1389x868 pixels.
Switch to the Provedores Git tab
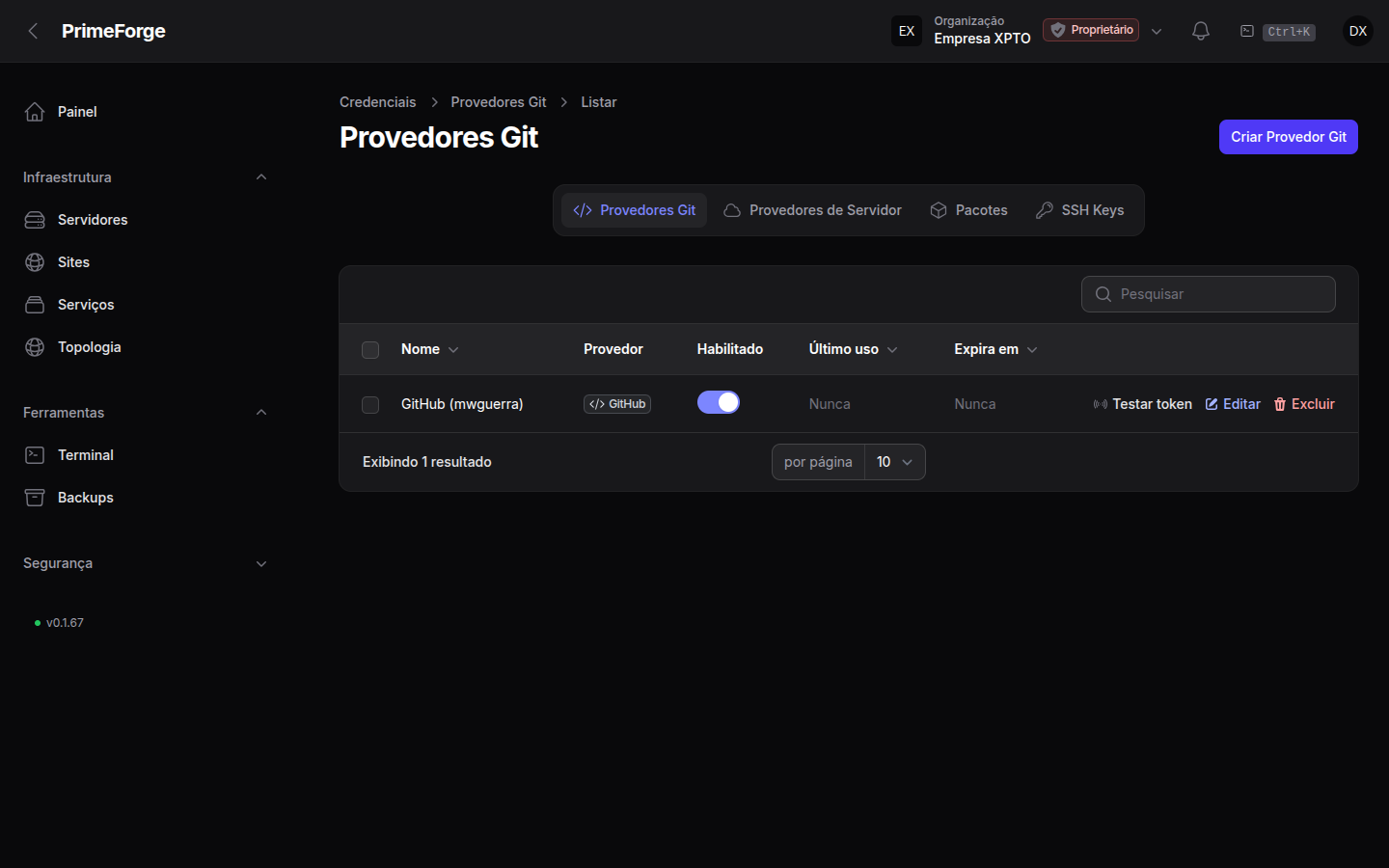coord(634,210)
